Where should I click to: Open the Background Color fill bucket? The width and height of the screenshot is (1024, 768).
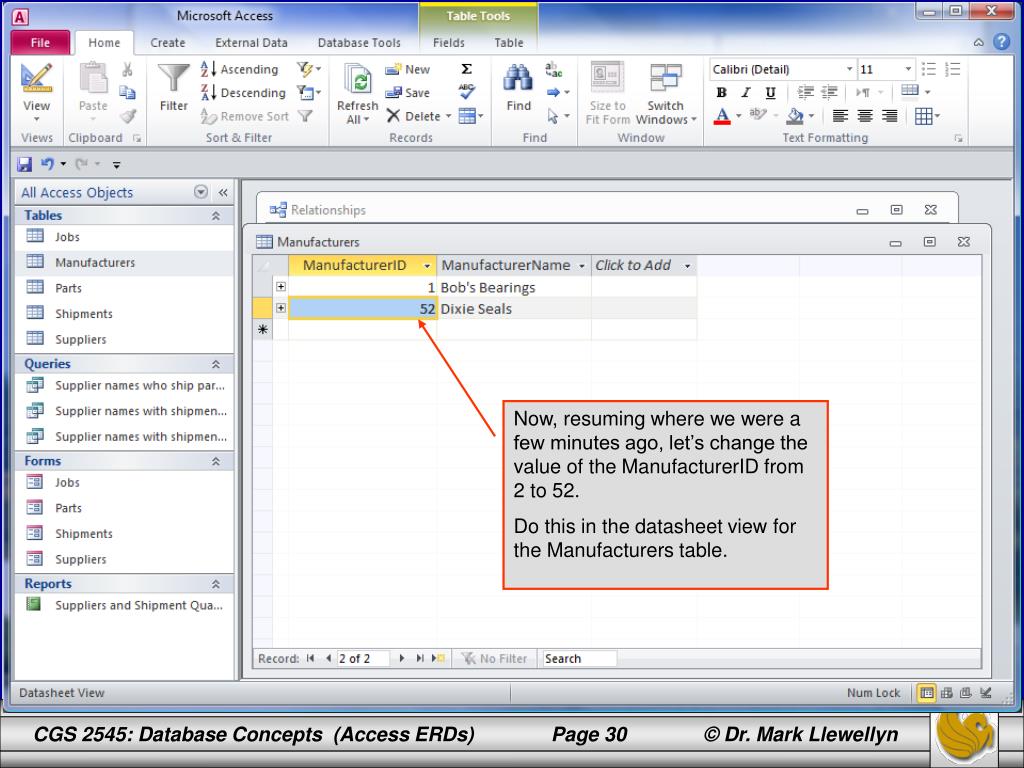coord(795,116)
